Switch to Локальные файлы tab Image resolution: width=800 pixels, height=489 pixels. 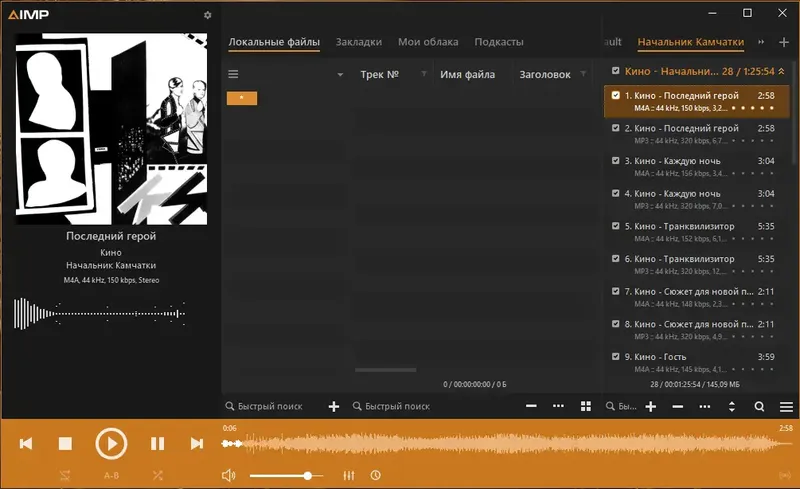point(274,42)
